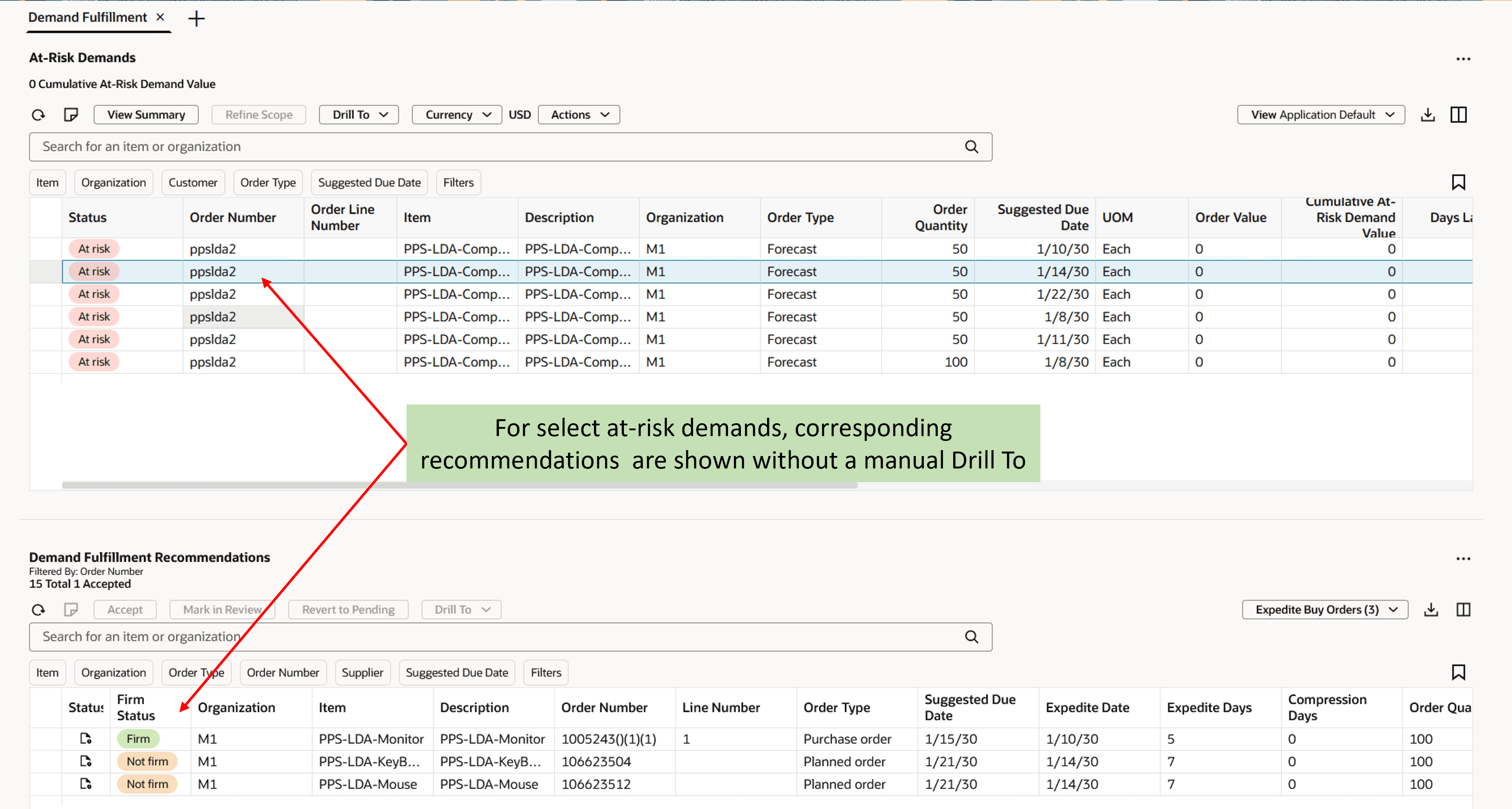Toggle the Customer filter chip
Image resolution: width=1512 pixels, height=809 pixels.
coord(193,182)
